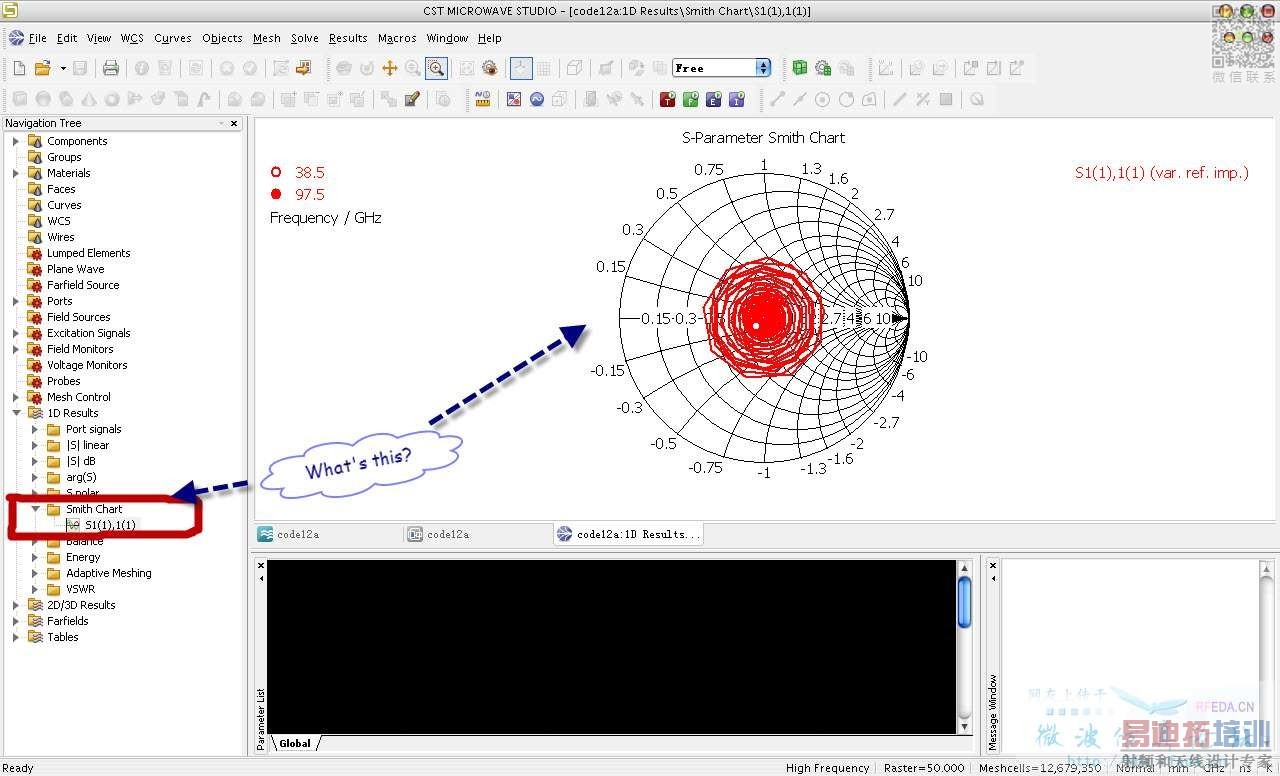The height and width of the screenshot is (776, 1280).
Task: Click the yellow import/export arrow icon
Action: [x=304, y=68]
